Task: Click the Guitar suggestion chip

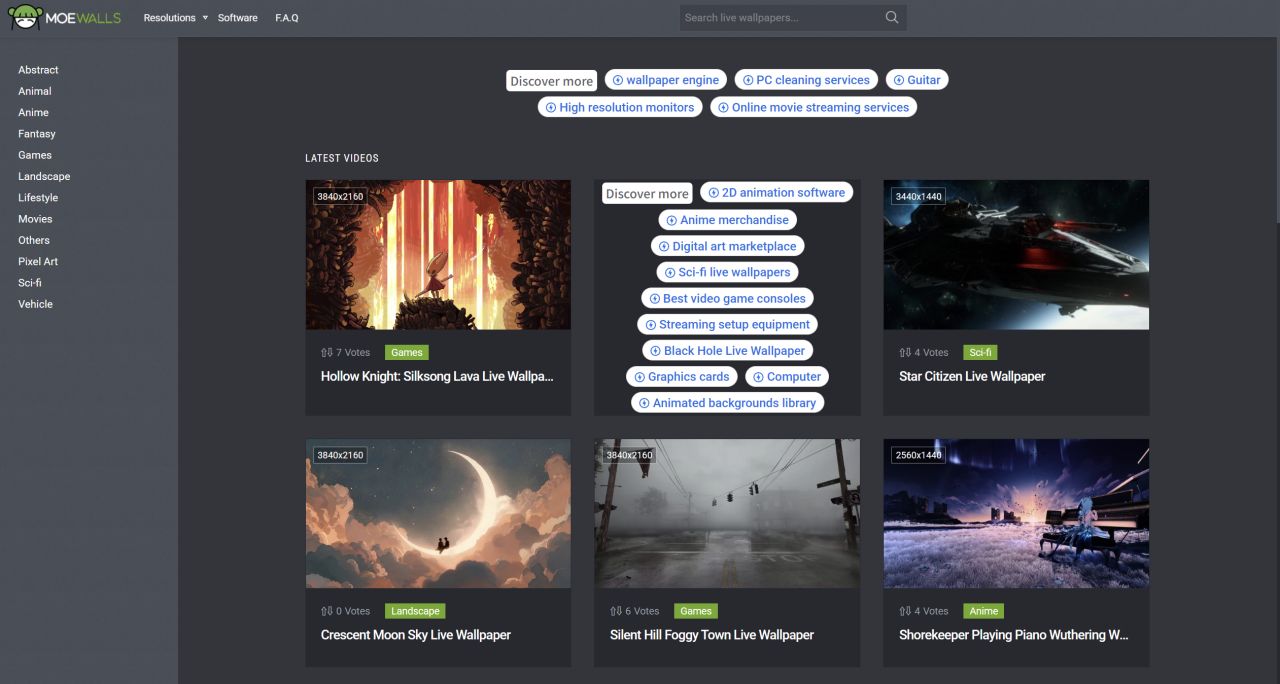Action: coord(917,80)
